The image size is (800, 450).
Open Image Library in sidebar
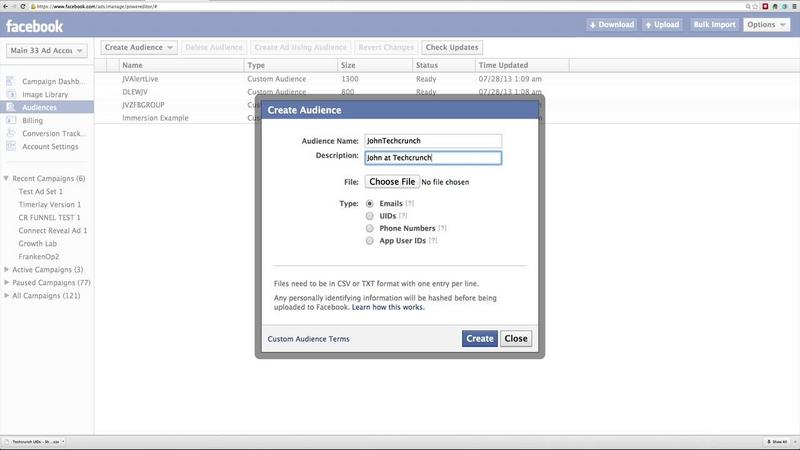45,94
